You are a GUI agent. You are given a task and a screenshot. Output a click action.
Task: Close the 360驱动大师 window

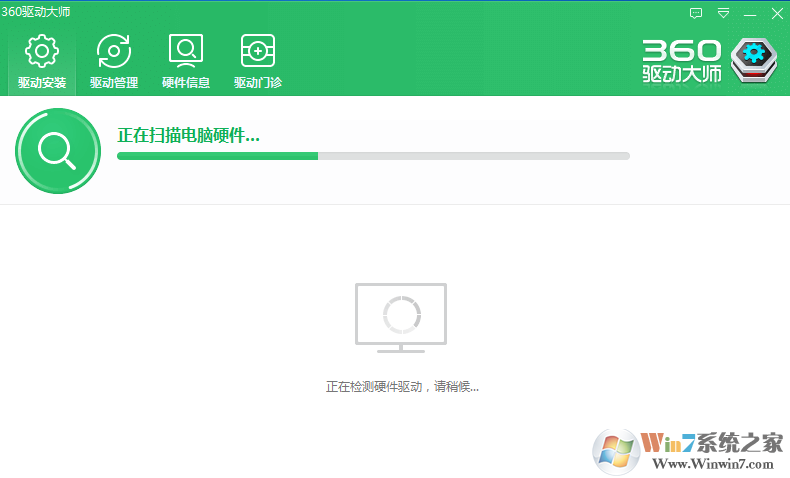coord(777,14)
